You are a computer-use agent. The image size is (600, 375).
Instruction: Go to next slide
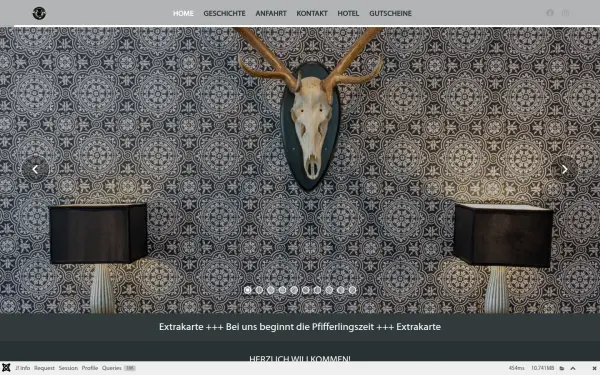pos(565,169)
